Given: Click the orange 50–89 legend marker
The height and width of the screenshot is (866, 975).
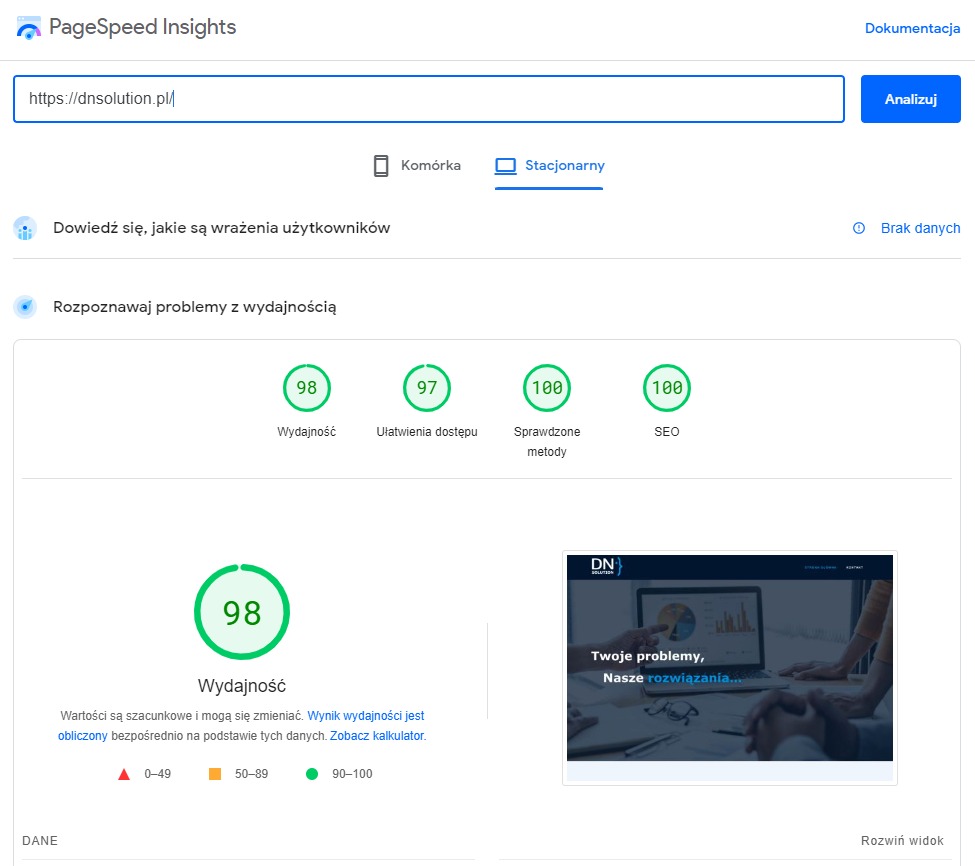Looking at the screenshot, I should click(x=216, y=773).
